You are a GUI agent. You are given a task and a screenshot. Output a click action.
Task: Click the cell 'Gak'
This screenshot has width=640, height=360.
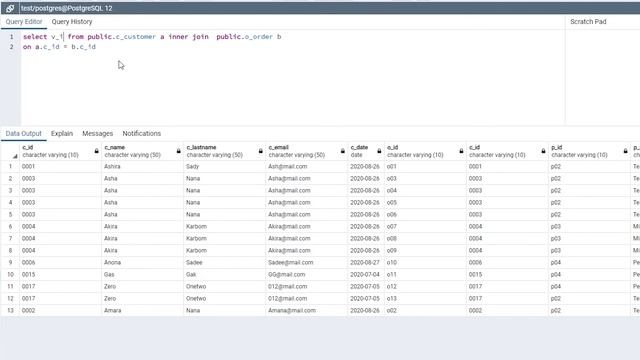224,275
